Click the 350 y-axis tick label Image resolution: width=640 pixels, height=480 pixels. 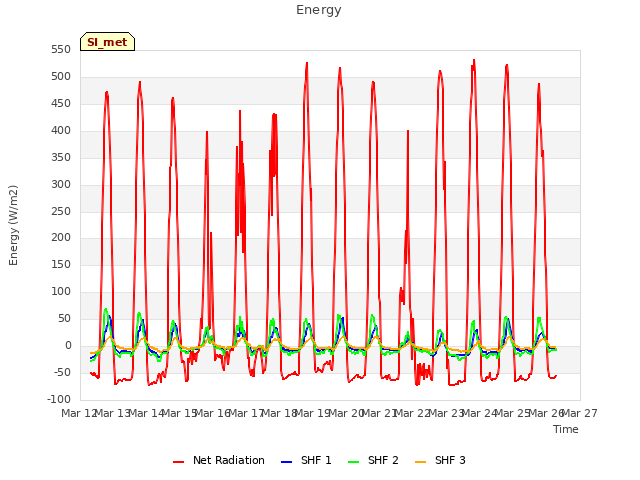(x=61, y=158)
